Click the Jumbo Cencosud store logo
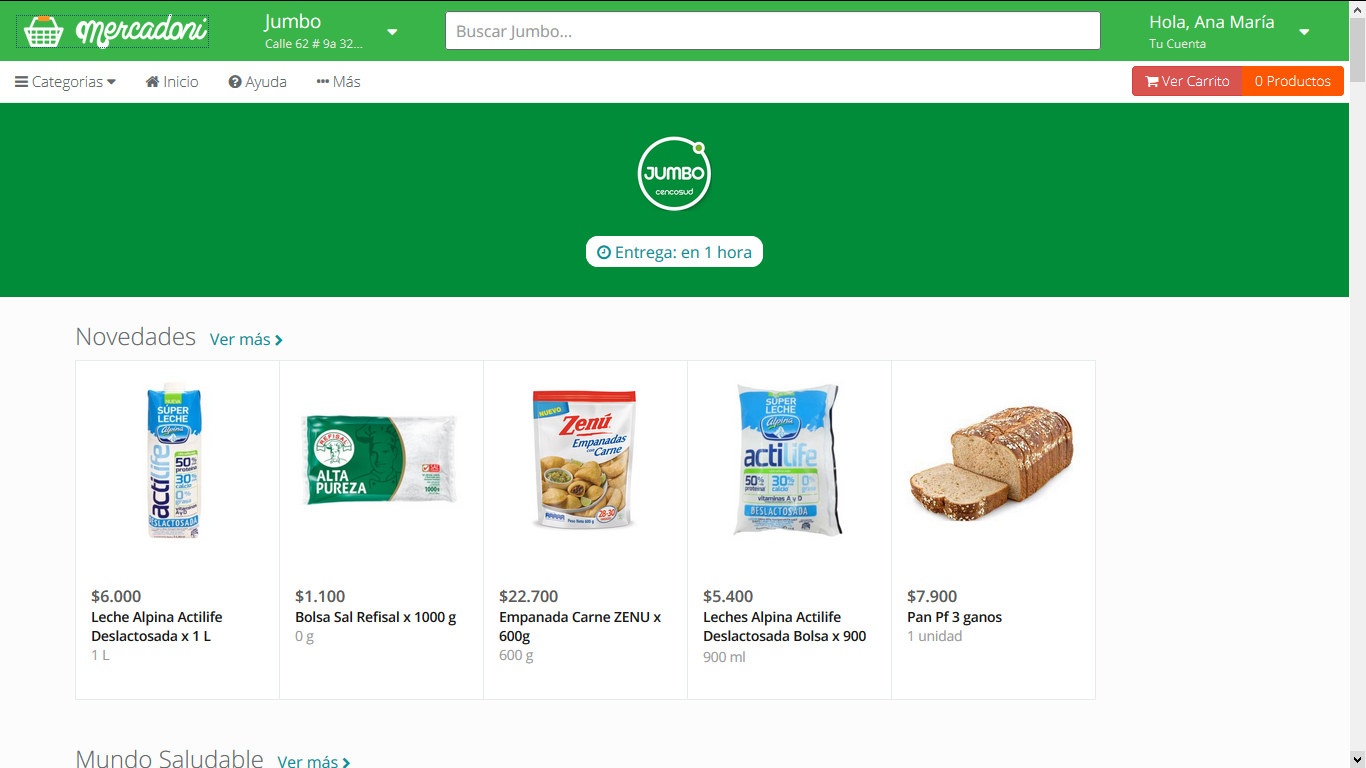Image resolution: width=1366 pixels, height=768 pixels. point(674,174)
